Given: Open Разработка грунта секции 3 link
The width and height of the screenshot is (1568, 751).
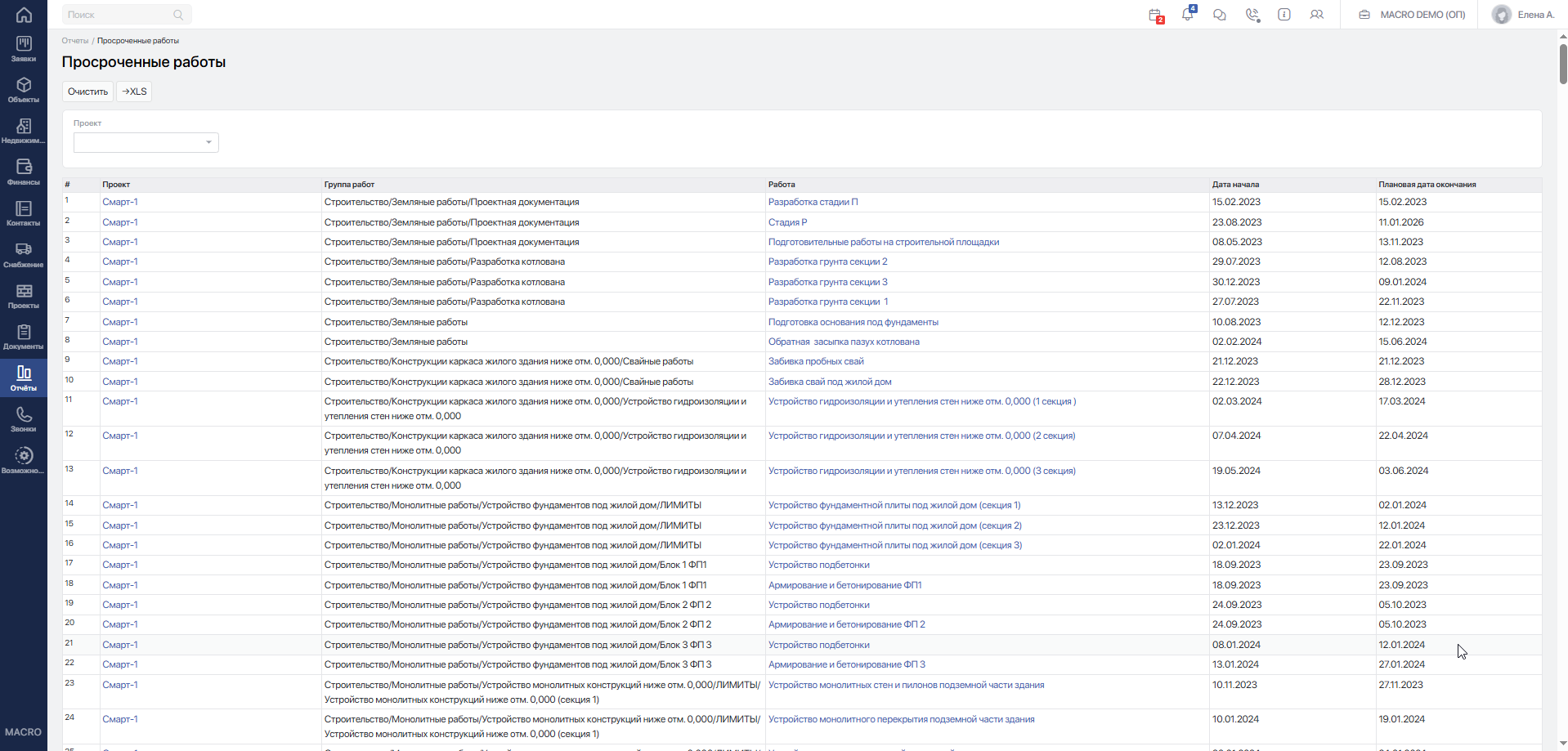Looking at the screenshot, I should coord(827,282).
